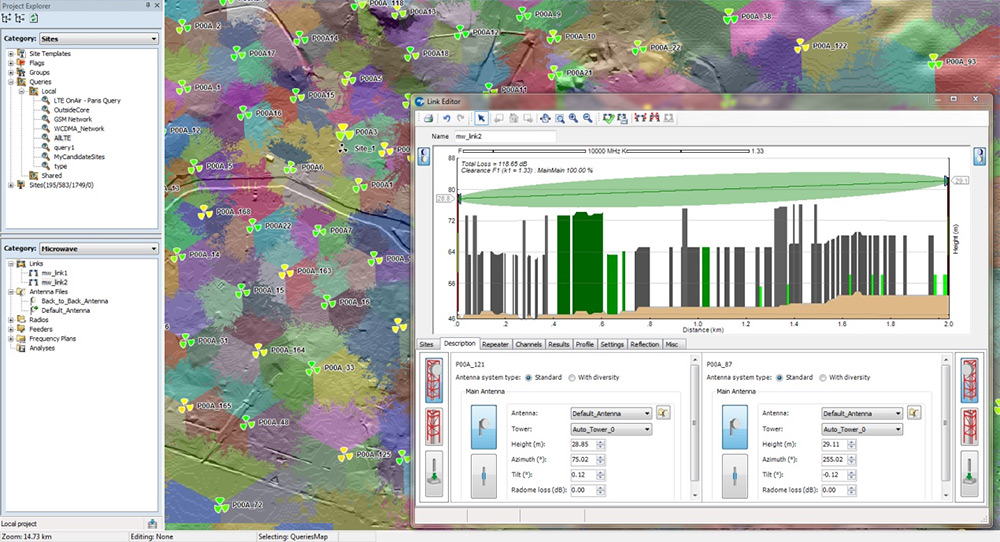The image size is (1000, 542).
Task: Click the Redo arrow in Link Editor
Action: [460, 118]
